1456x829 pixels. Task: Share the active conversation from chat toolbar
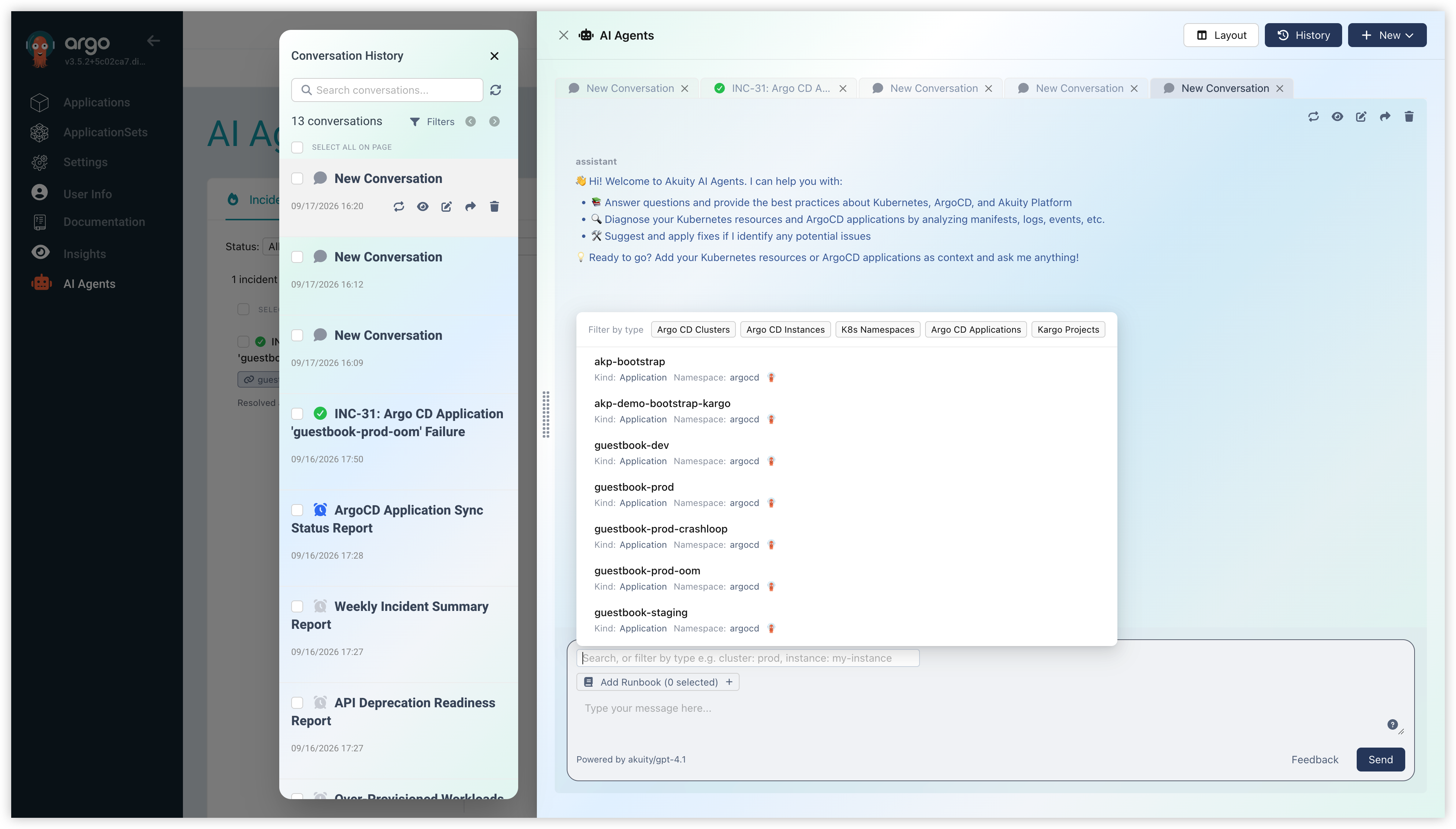point(1385,117)
